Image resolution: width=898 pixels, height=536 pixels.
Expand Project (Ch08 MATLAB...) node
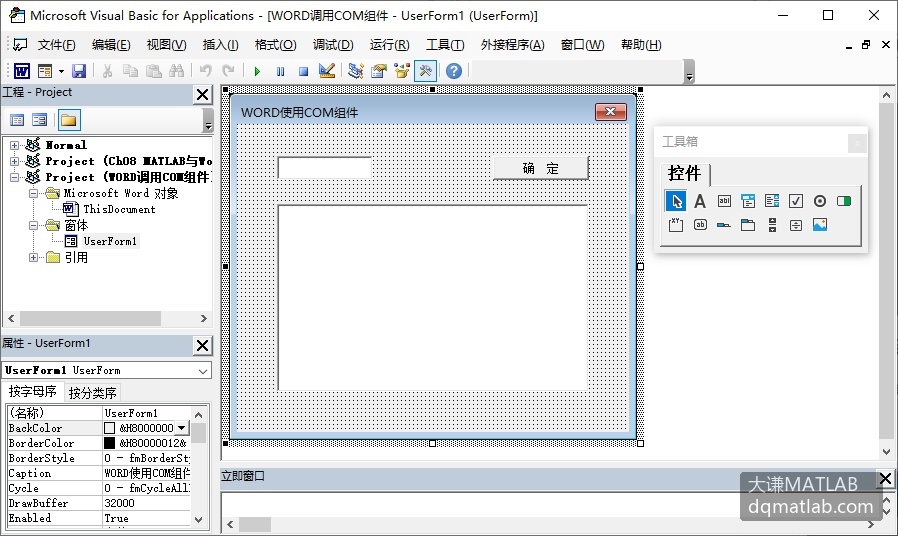[15, 161]
